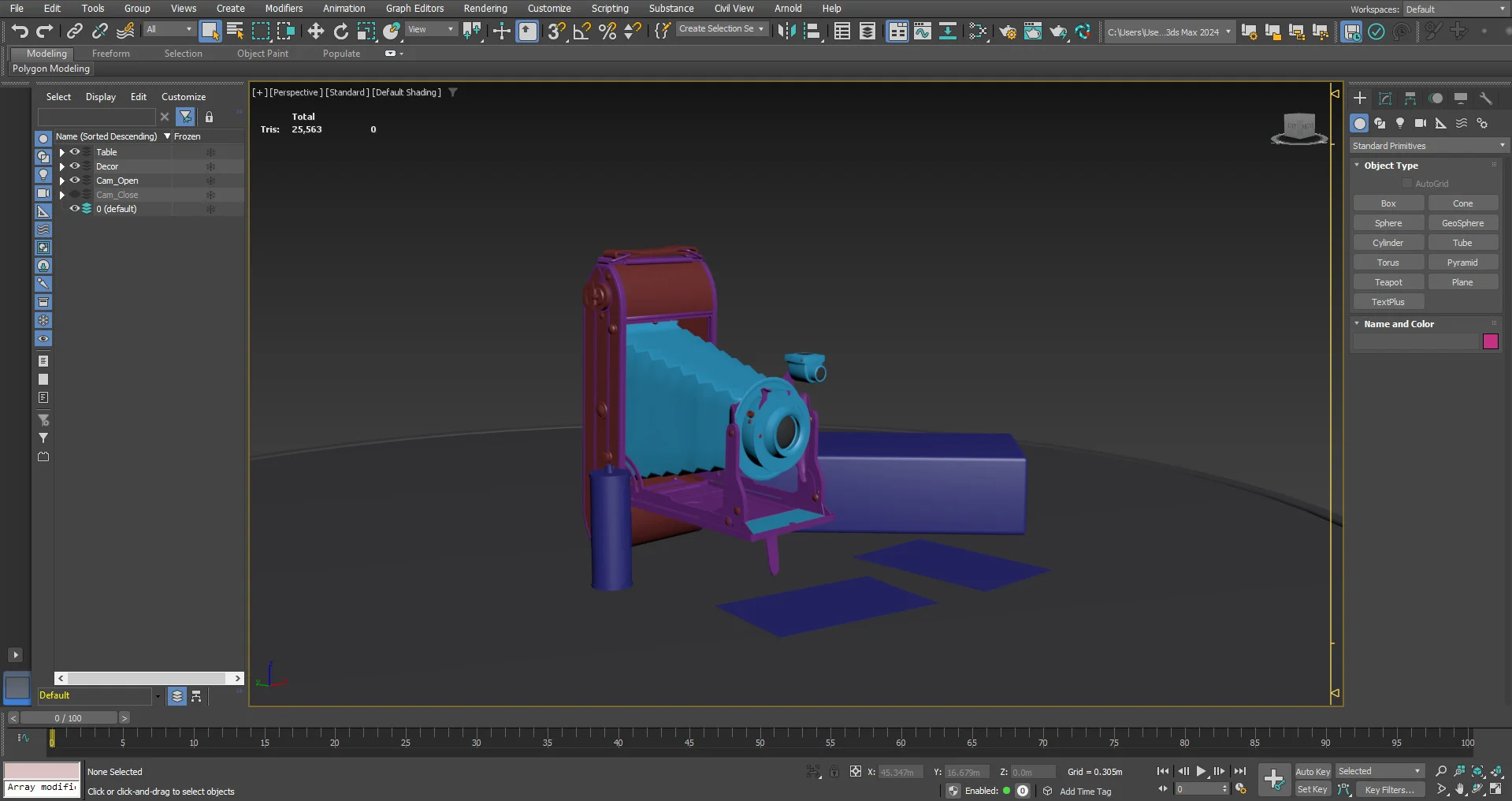
Task: Open the Standard Primitives dropdown
Action: (x=1428, y=146)
